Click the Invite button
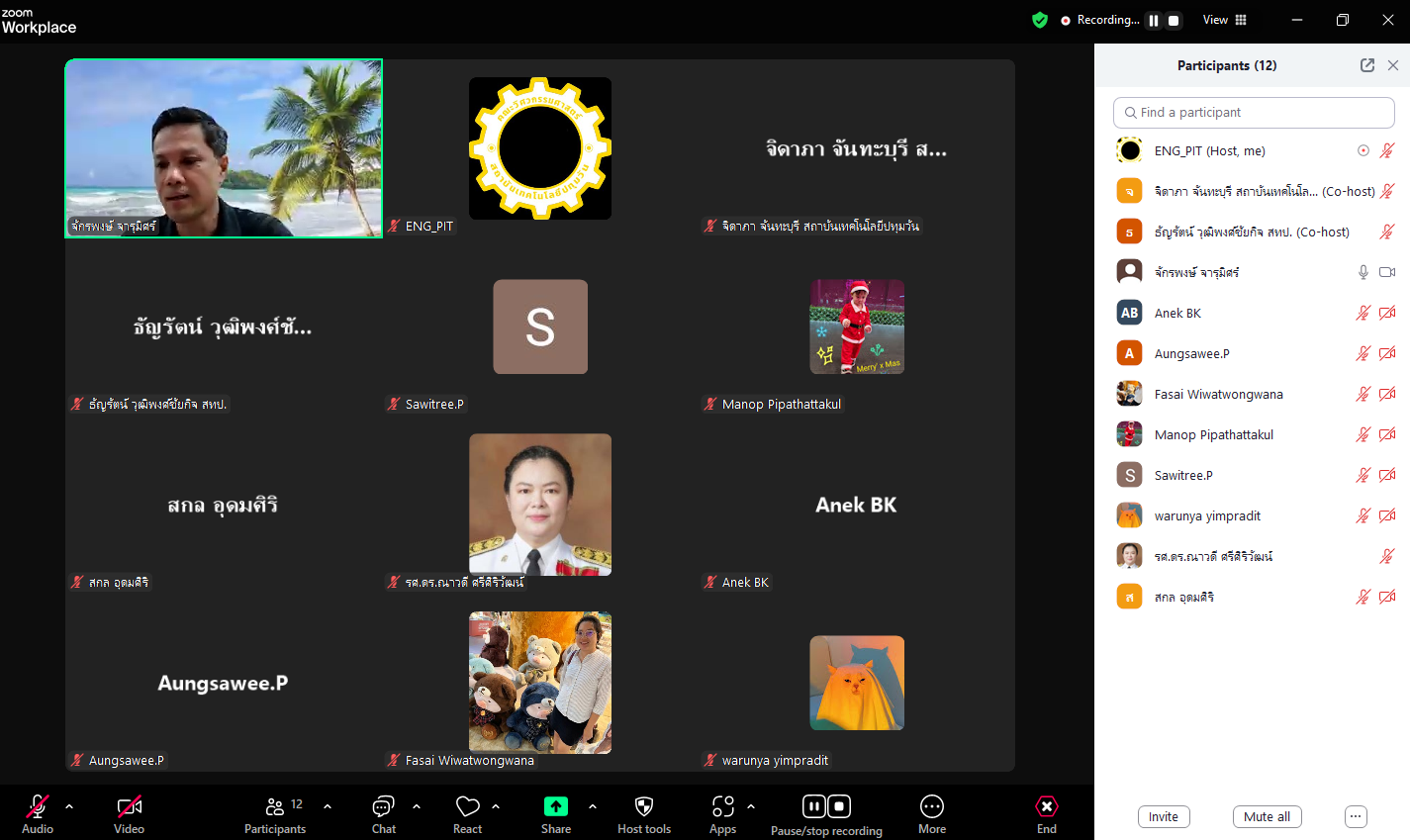The image size is (1410, 840). 1164,816
